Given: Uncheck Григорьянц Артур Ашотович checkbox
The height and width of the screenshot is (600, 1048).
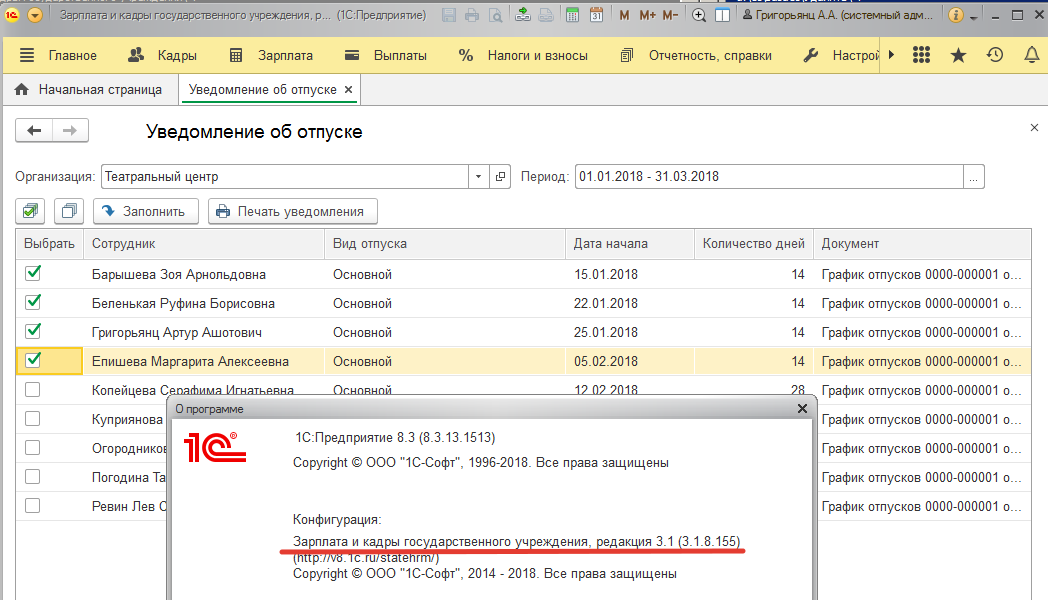Looking at the screenshot, I should tap(33, 331).
